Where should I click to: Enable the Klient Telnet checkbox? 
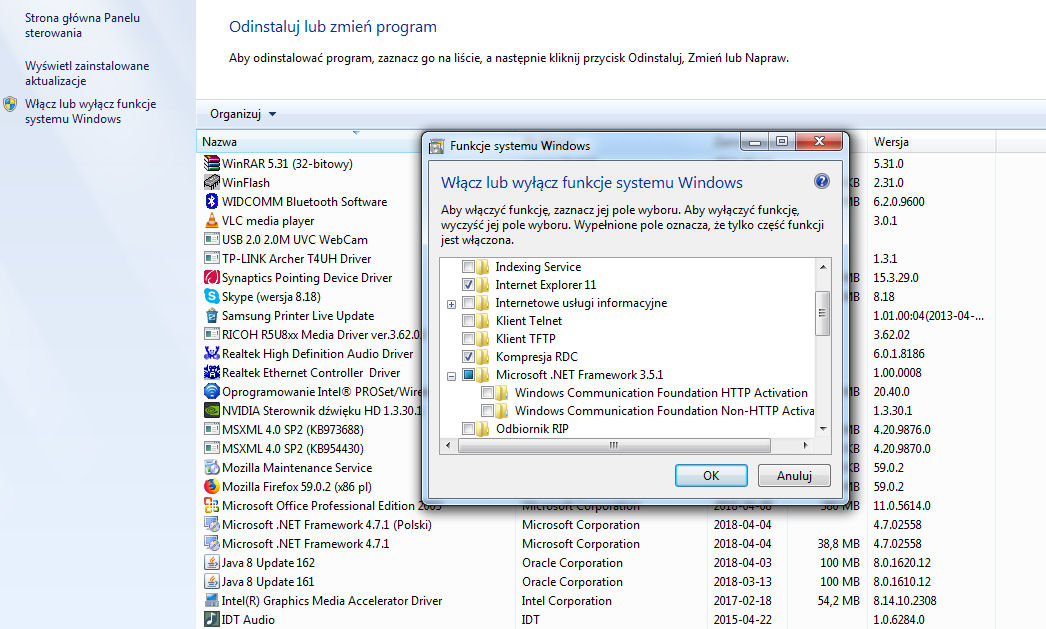[x=468, y=321]
